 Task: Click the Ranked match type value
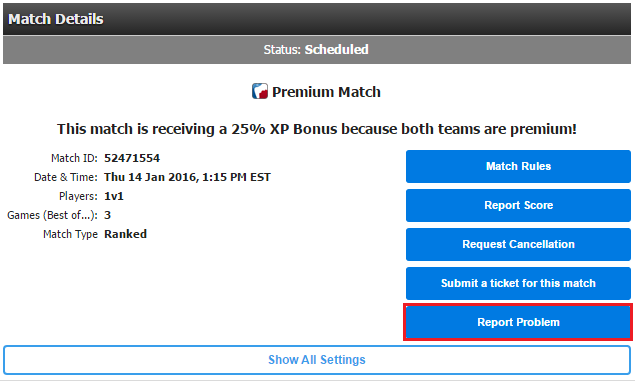126,234
